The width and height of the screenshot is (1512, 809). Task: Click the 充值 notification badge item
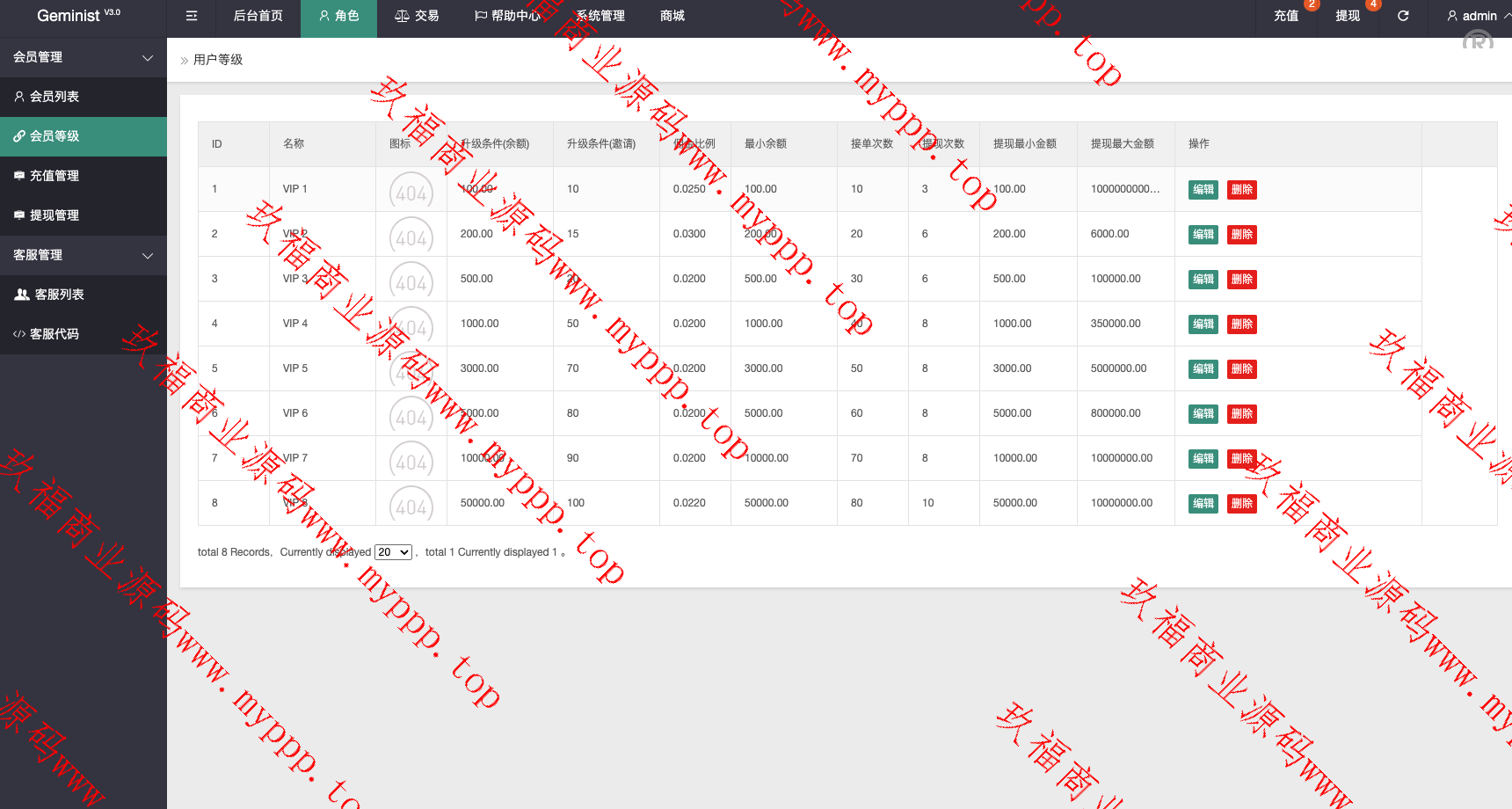tap(1286, 16)
